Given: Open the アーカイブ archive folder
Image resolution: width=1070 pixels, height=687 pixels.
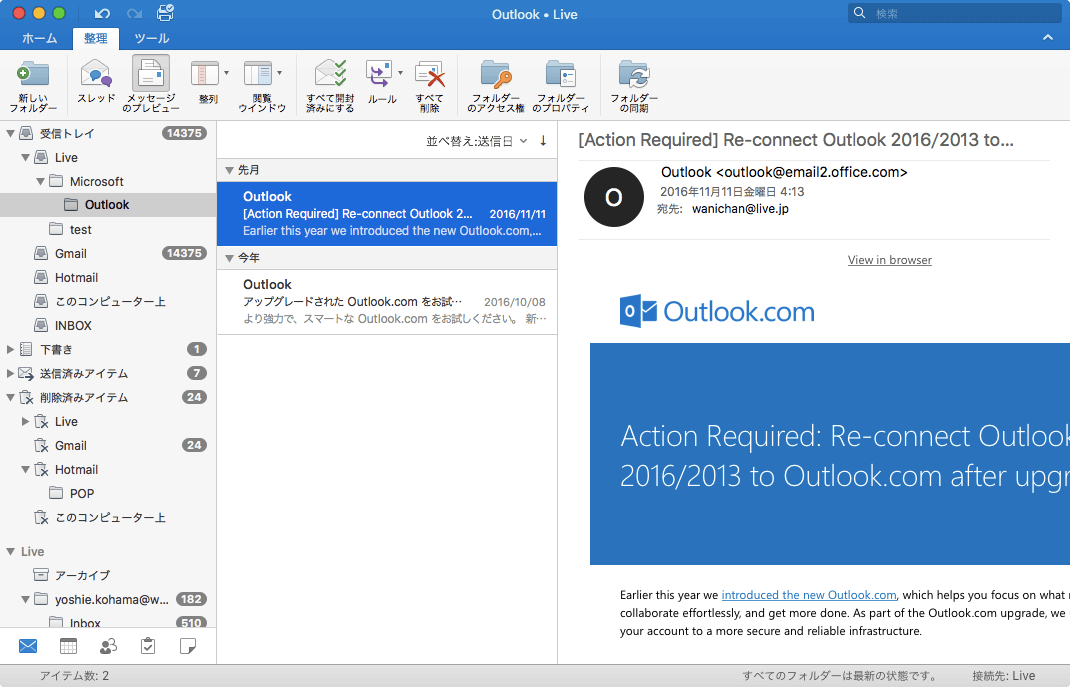Looking at the screenshot, I should pyautogui.click(x=108, y=575).
